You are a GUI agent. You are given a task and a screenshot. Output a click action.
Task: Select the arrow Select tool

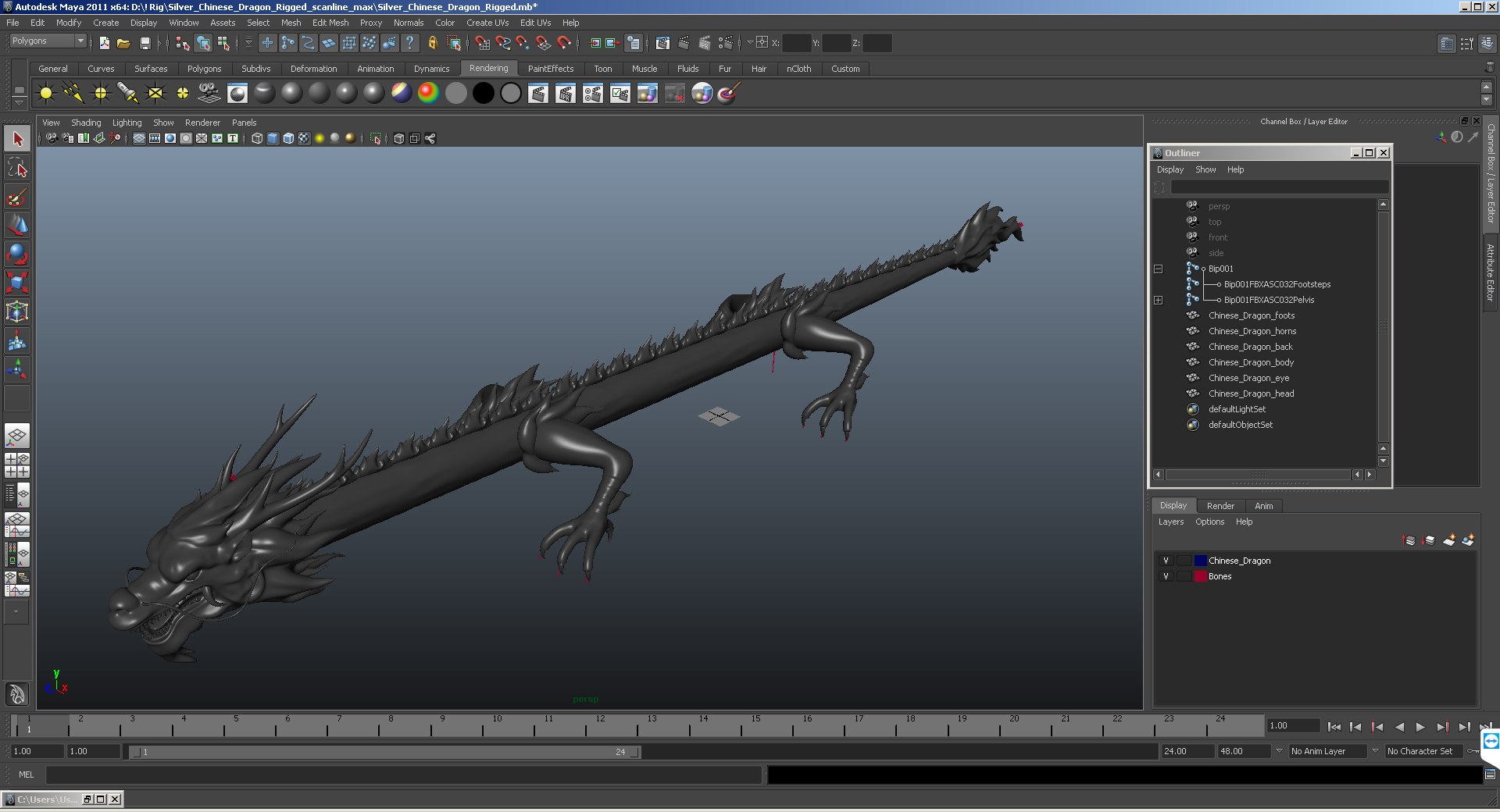pyautogui.click(x=17, y=139)
